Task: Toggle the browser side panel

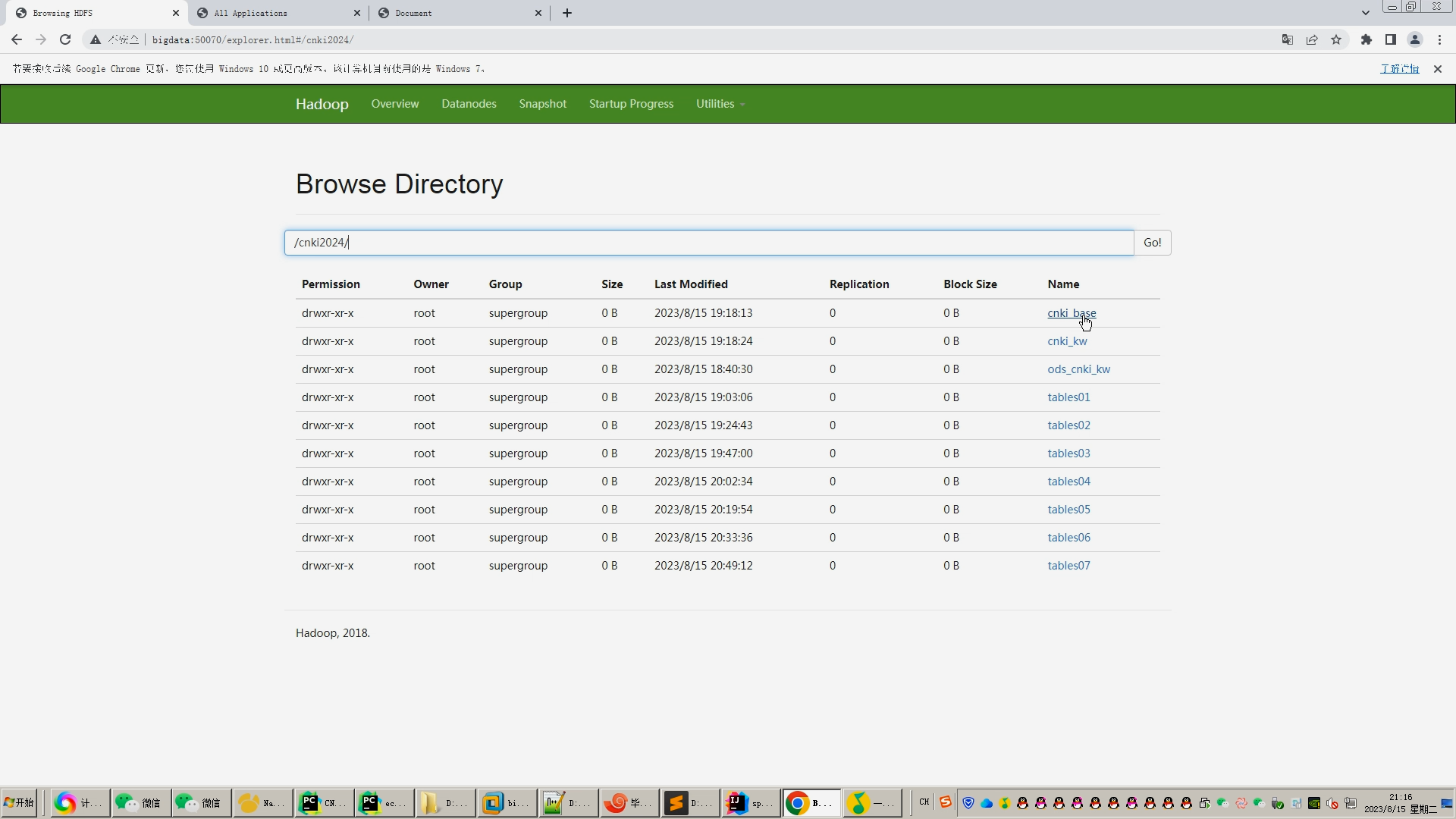Action: 1391,39
